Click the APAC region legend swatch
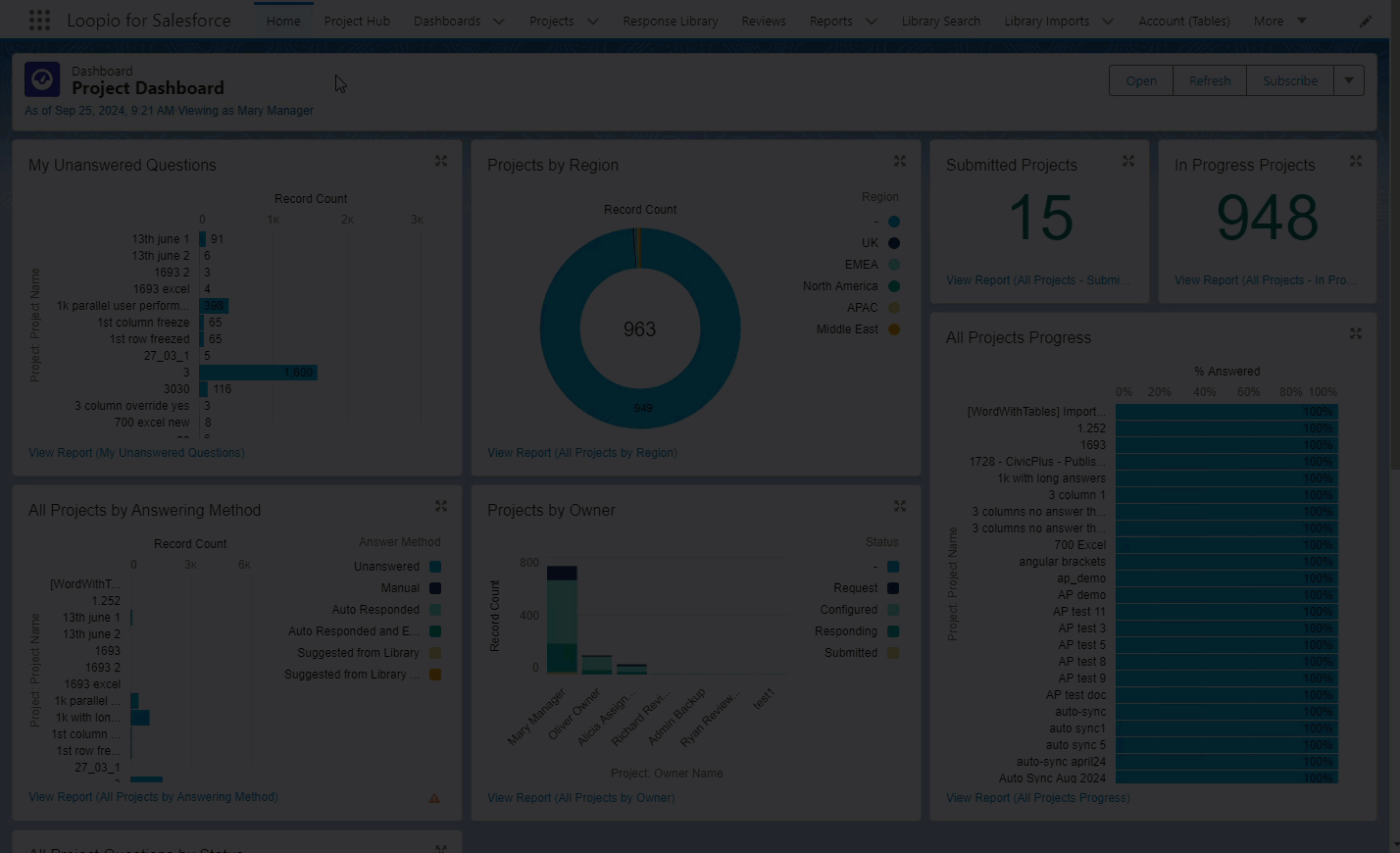This screenshot has height=853, width=1400. (894, 308)
